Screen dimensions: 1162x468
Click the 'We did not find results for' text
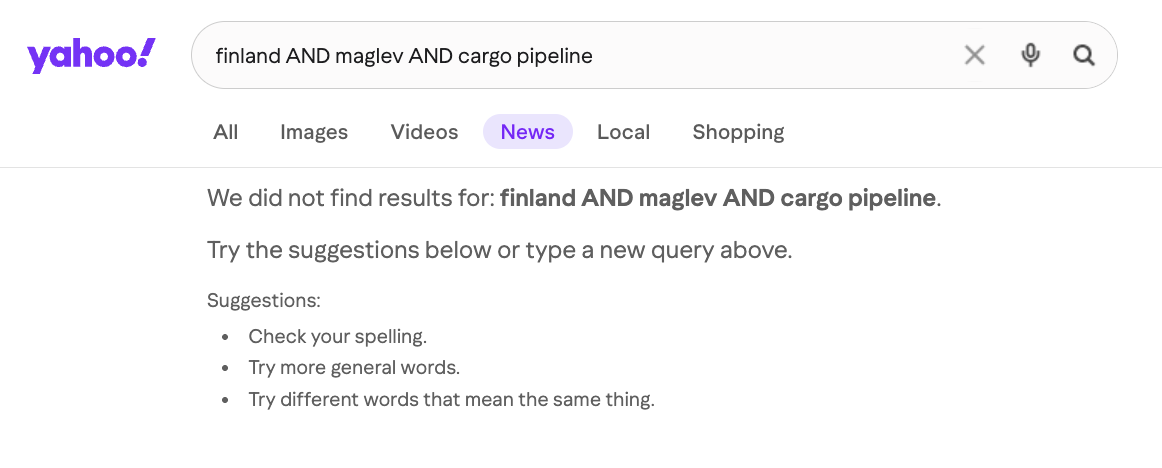click(x=351, y=199)
